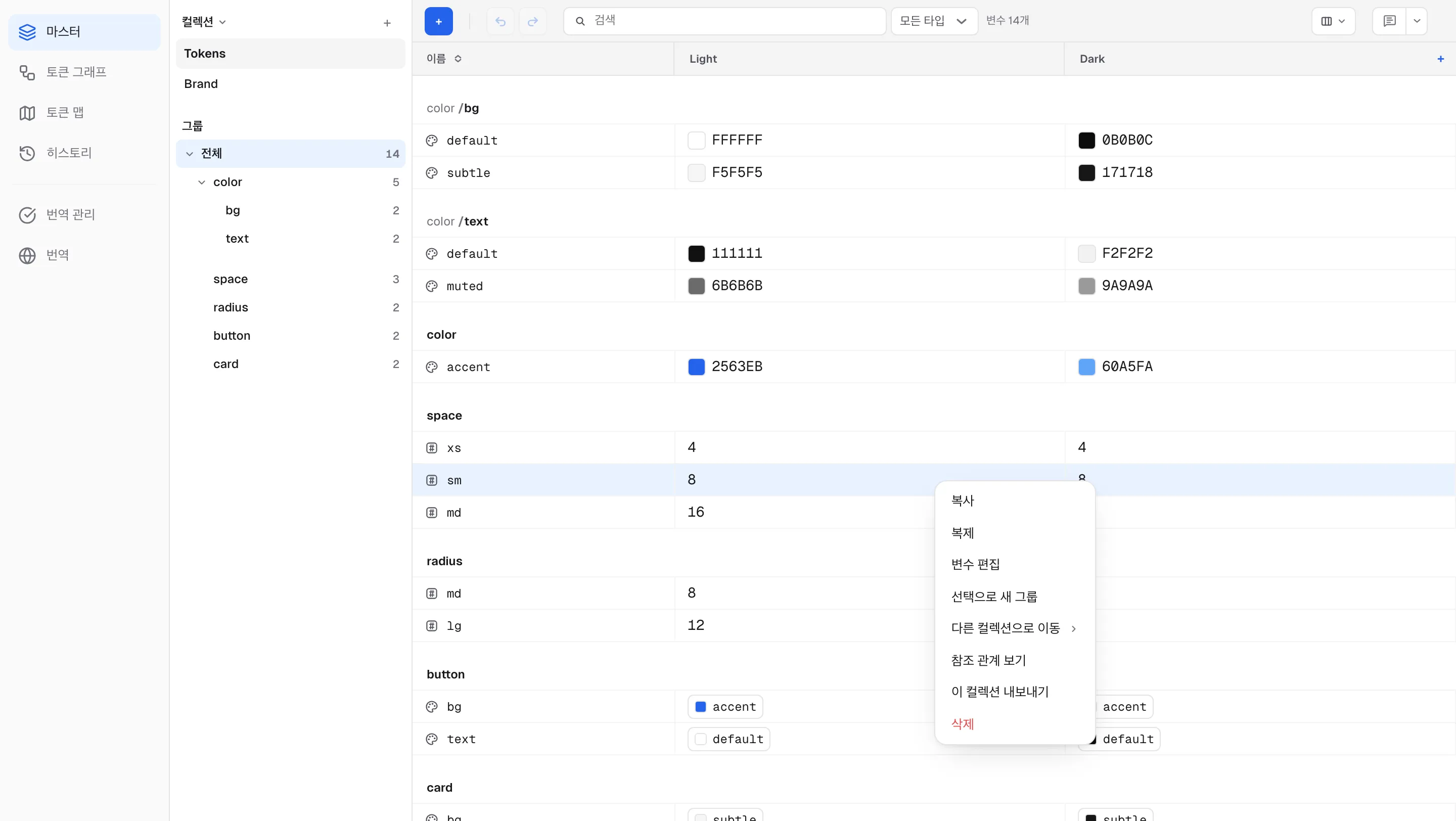This screenshot has width=1456, height=821.
Task: Open 토큰 맵 in the sidebar
Action: 84,112
